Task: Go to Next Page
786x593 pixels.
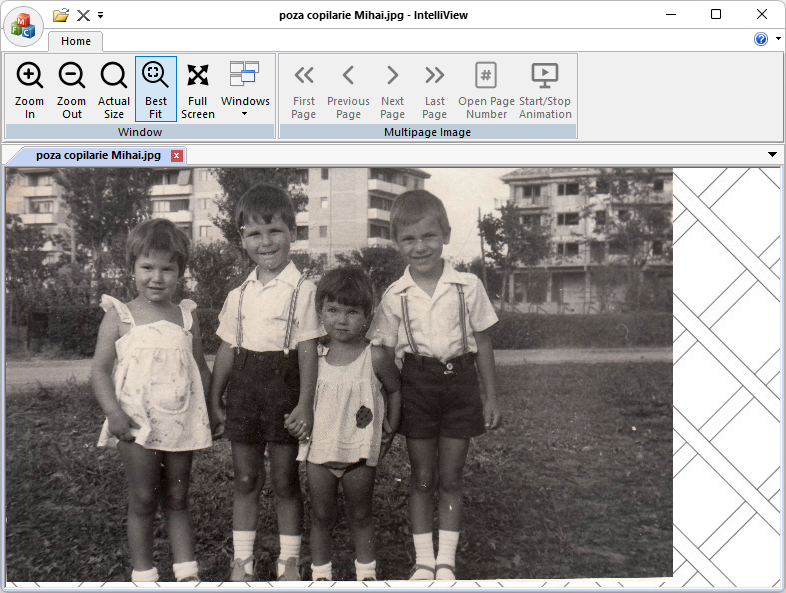Action: click(x=393, y=90)
